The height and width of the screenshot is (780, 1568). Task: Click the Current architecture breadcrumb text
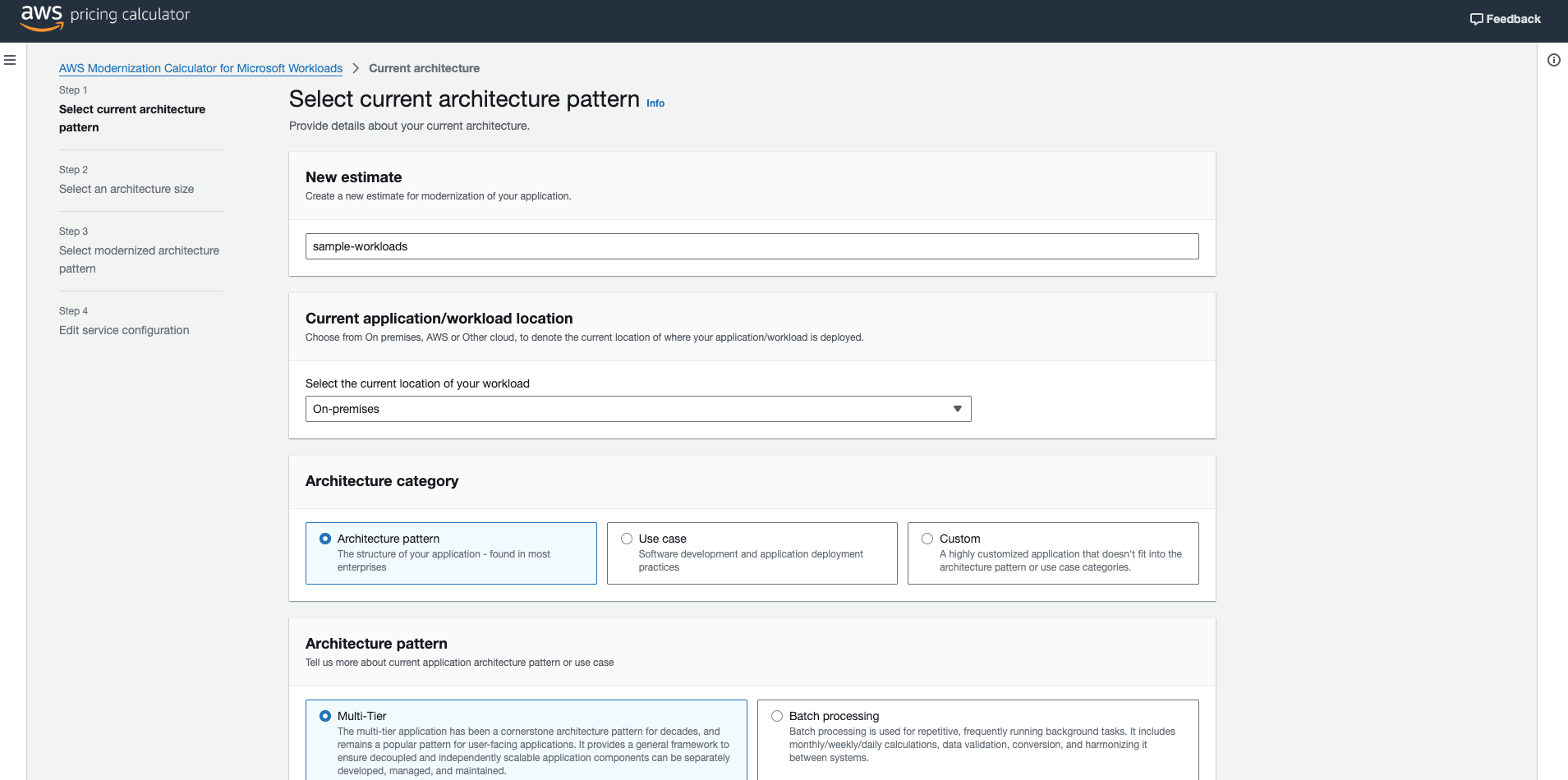tap(424, 68)
